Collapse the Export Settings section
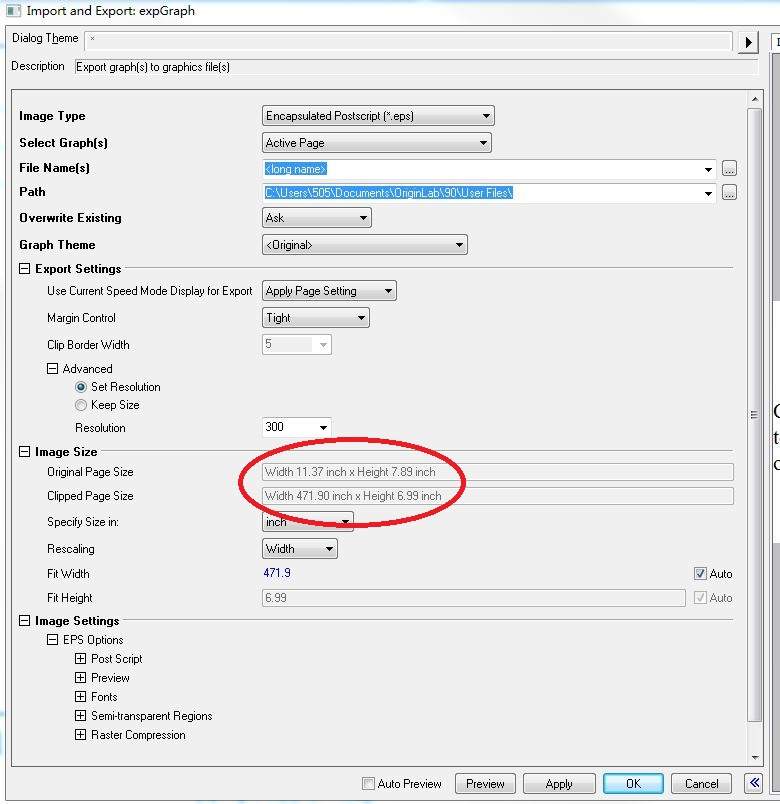Screen dimensions: 780x804 25,269
